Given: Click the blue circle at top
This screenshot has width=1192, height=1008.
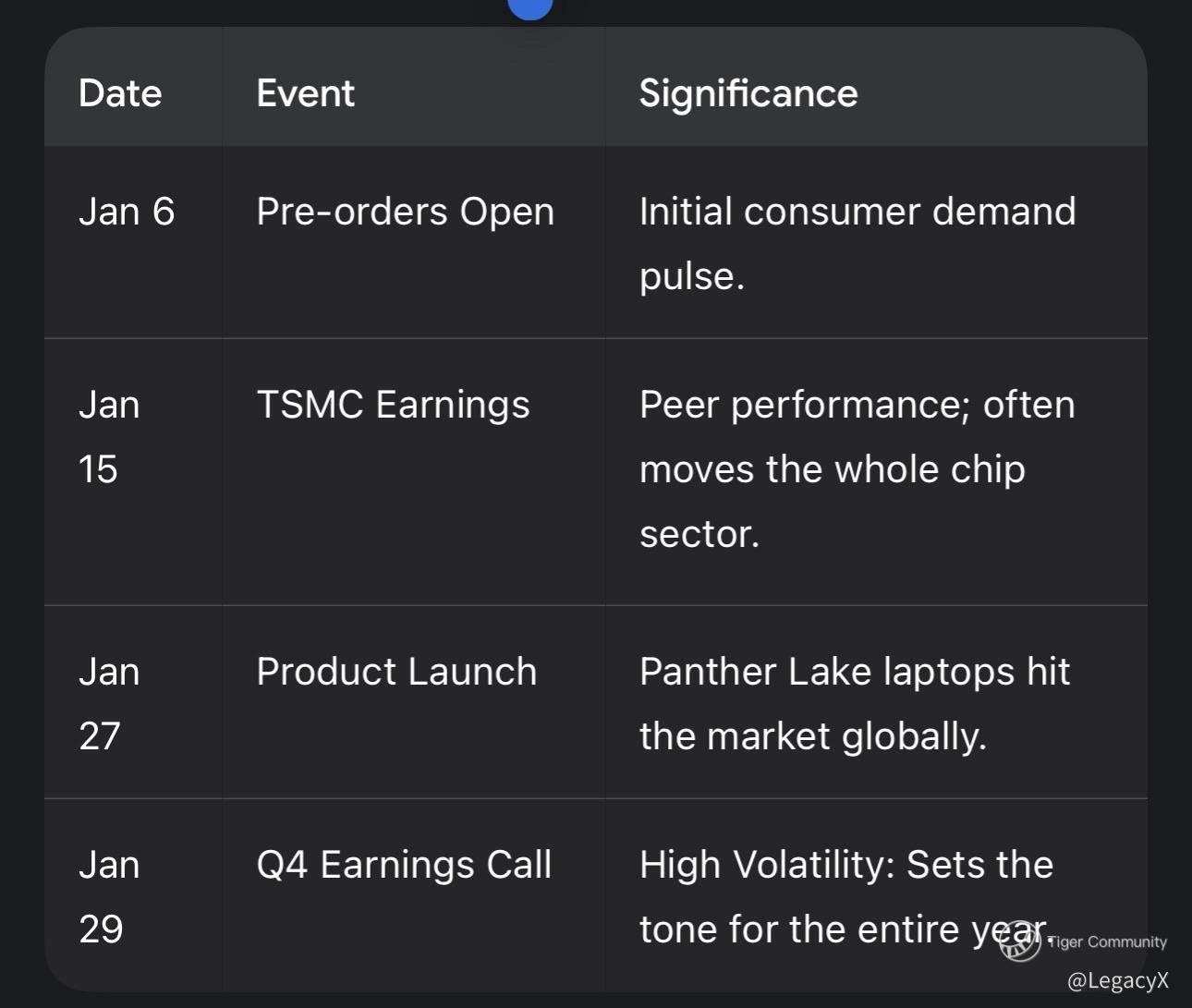Looking at the screenshot, I should coord(530,7).
